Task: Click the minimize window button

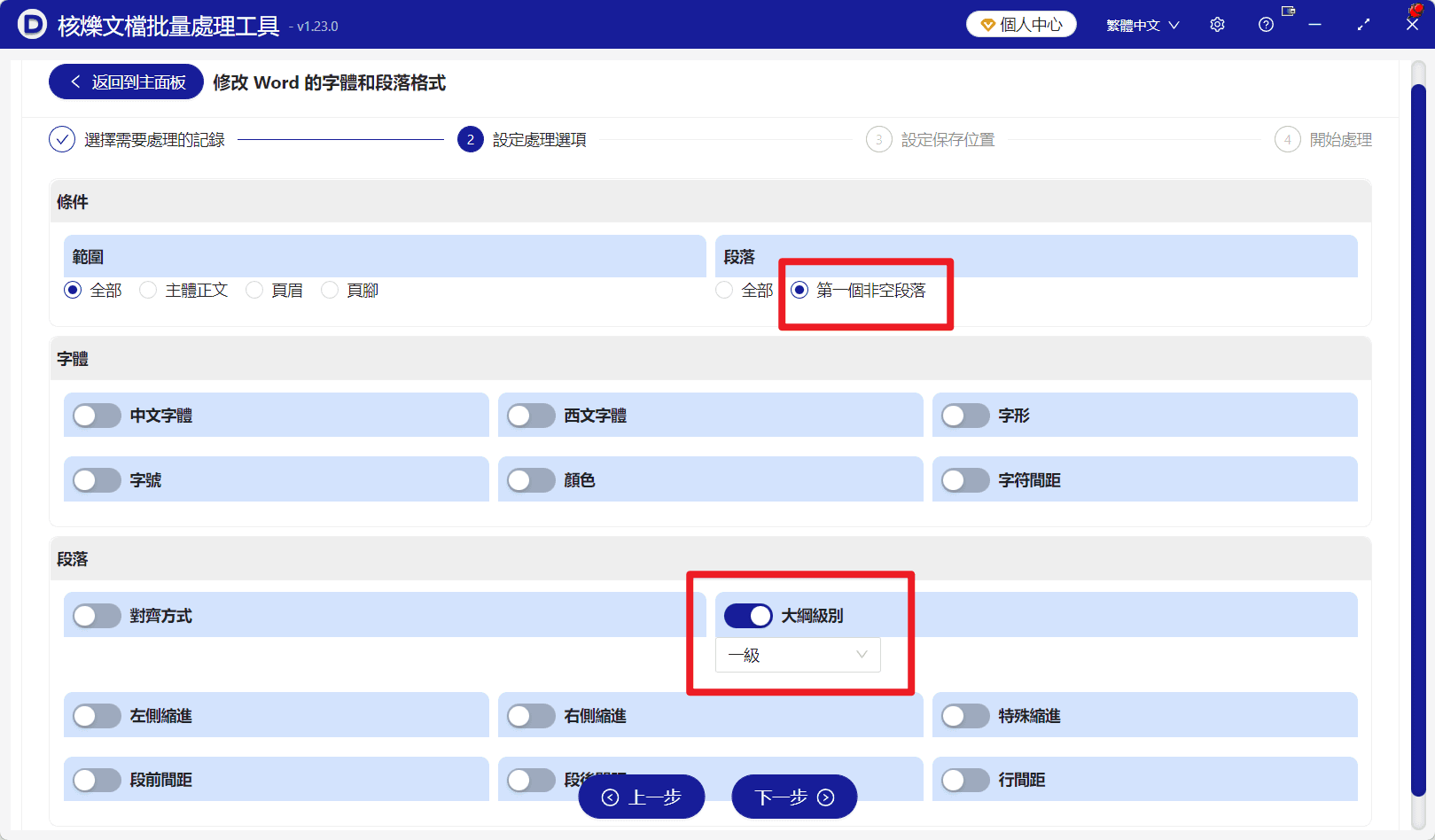Action: pyautogui.click(x=1315, y=25)
